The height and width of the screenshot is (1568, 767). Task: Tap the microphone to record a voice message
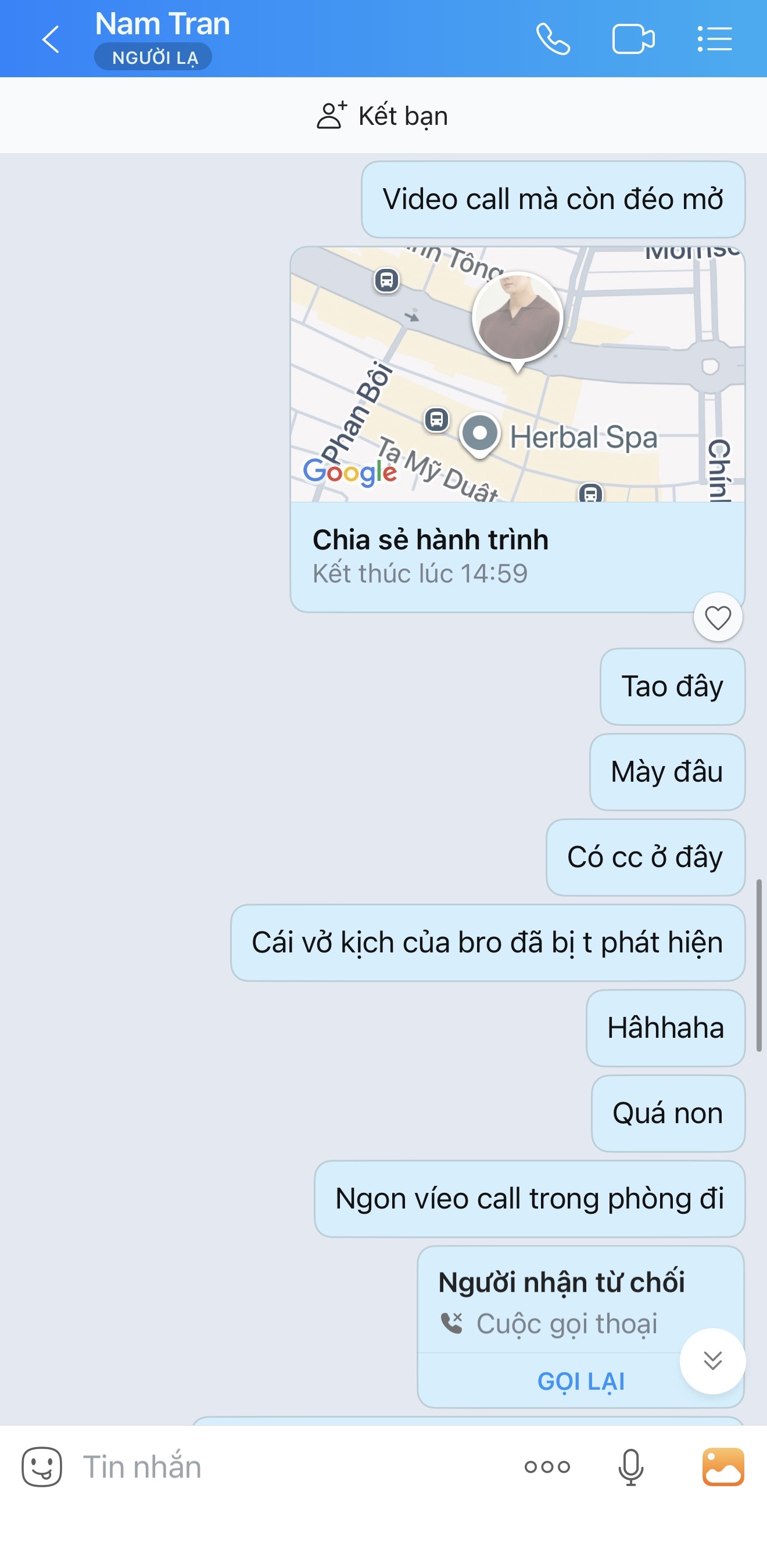(630, 1467)
